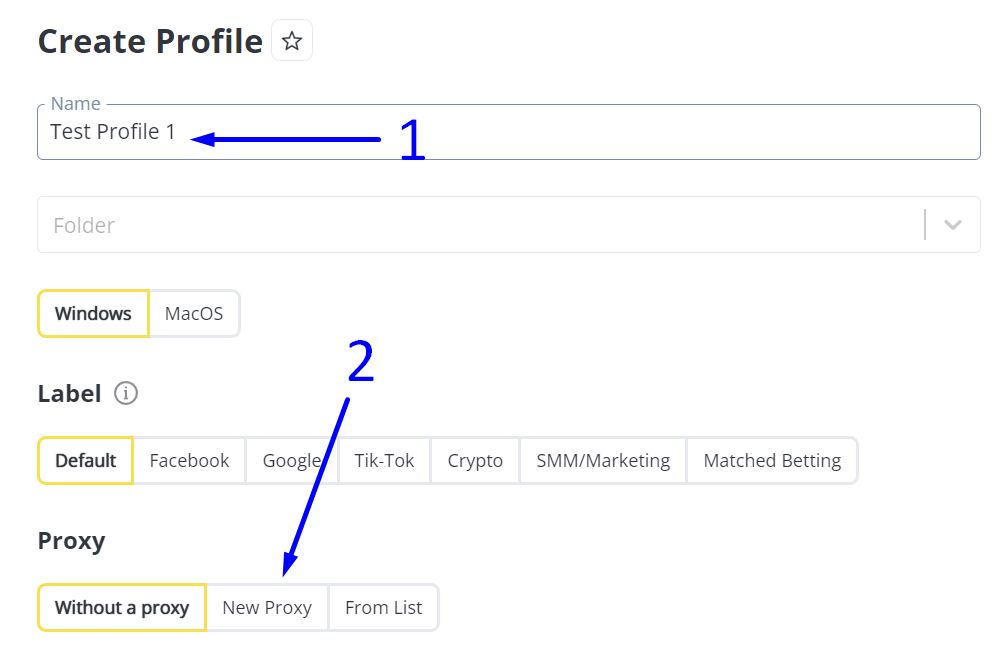The width and height of the screenshot is (1005, 671).
Task: Select the SMM/Marketing label
Action: tap(603, 461)
